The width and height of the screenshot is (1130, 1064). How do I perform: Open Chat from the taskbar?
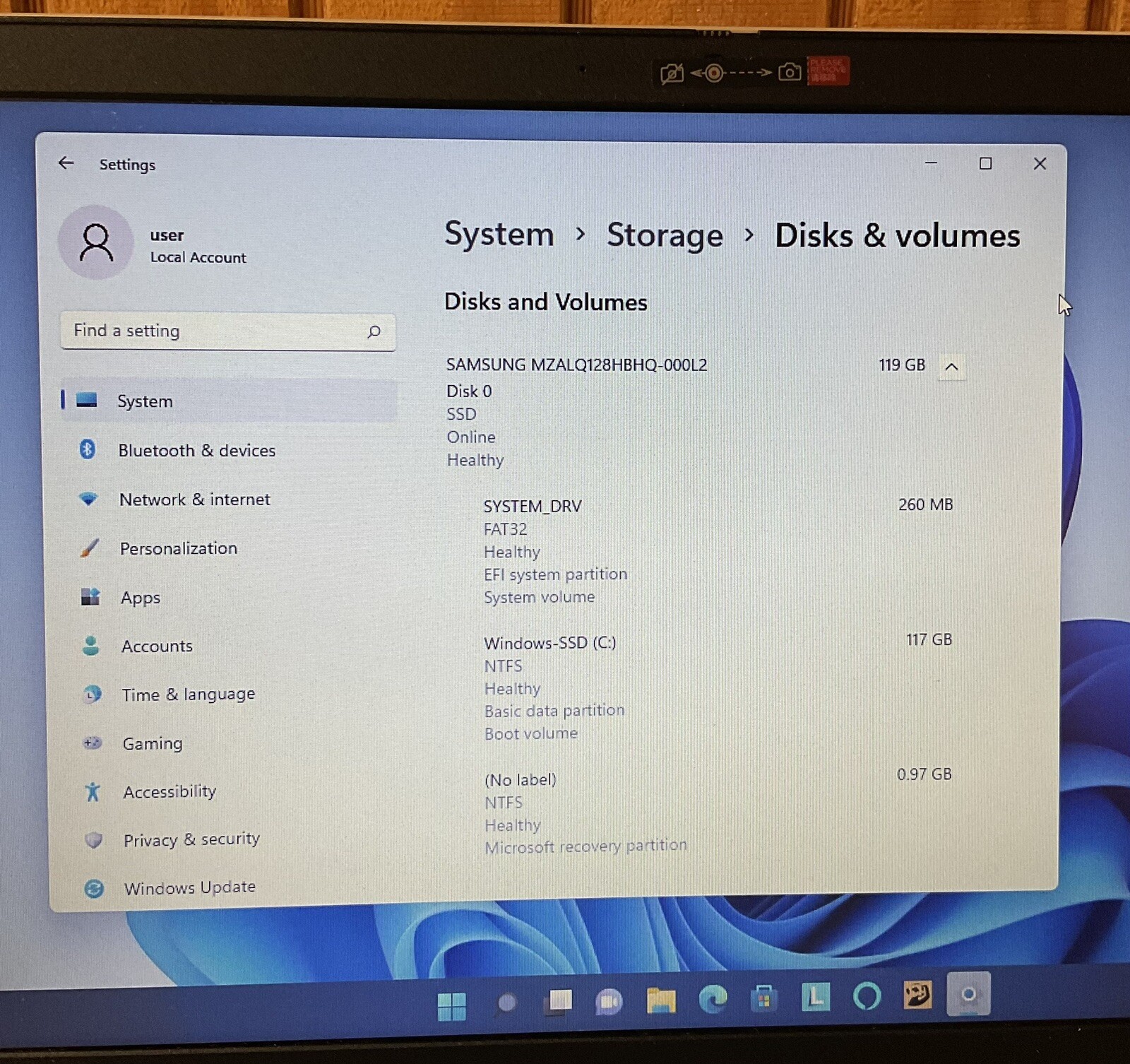point(609,1000)
